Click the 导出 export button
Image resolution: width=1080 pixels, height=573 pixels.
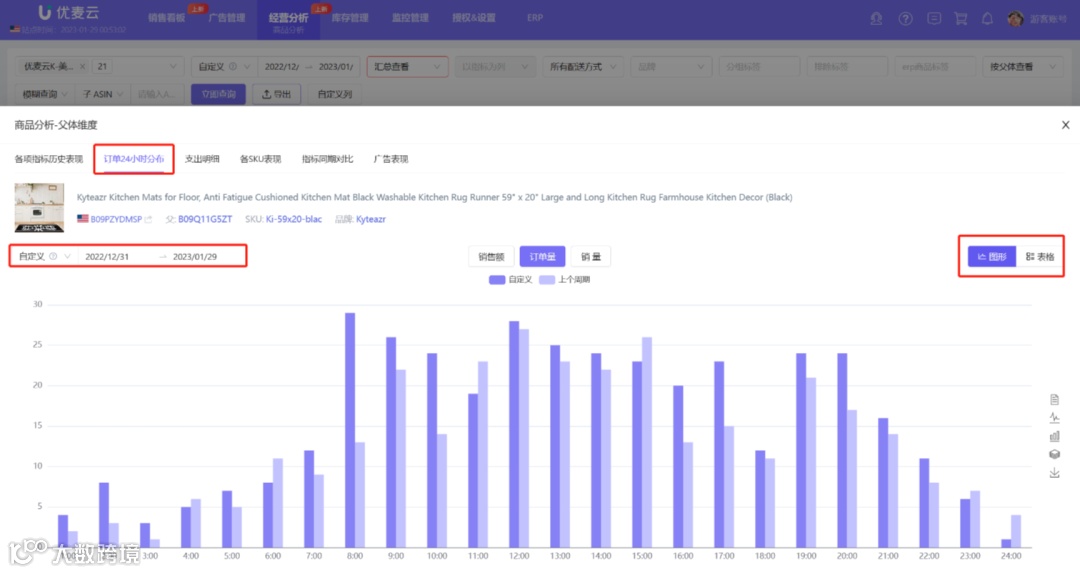[x=276, y=94]
